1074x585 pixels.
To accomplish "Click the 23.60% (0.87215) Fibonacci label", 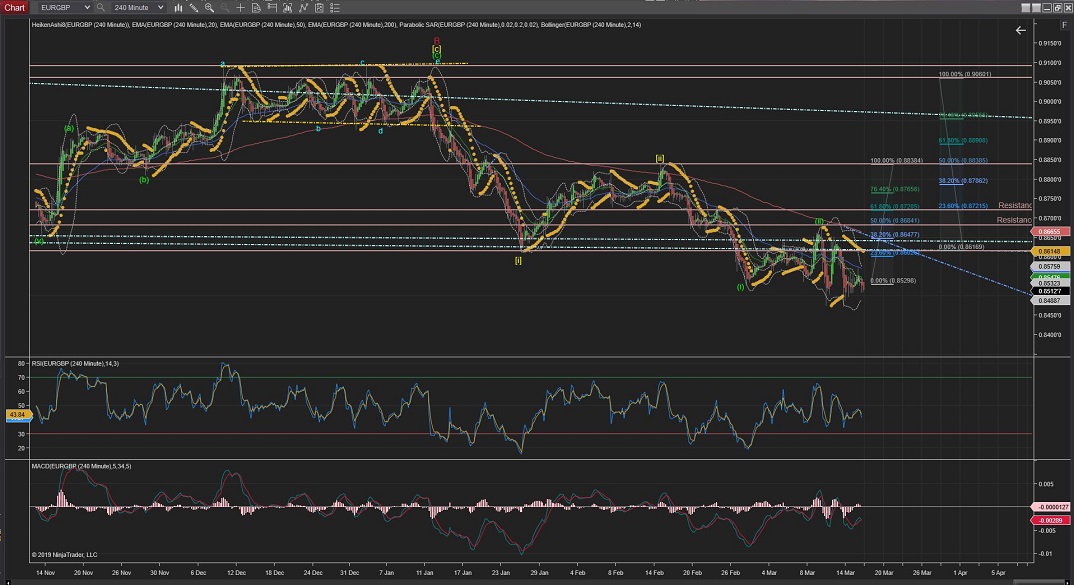I will 963,206.
